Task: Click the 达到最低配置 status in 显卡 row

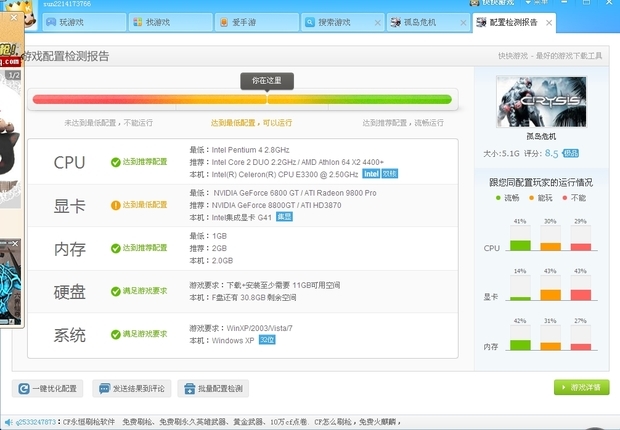Action: [x=145, y=205]
